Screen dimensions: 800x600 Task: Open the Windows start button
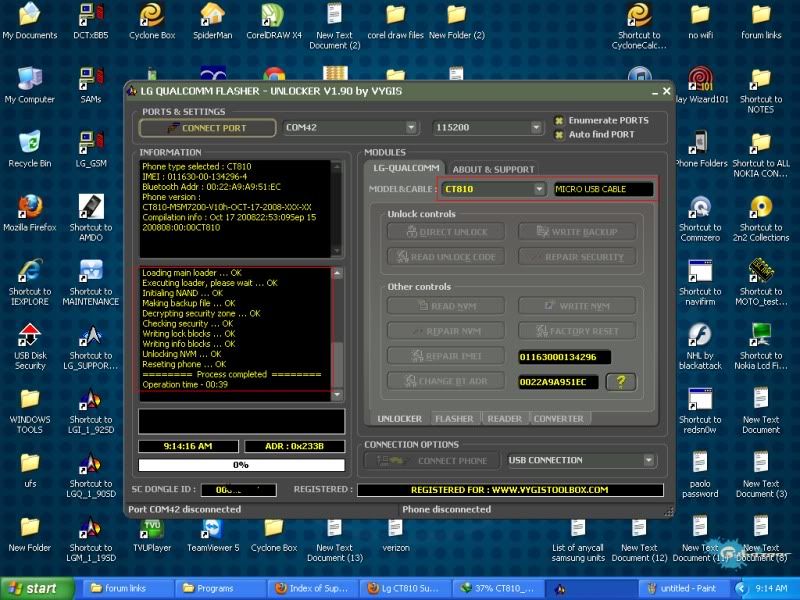coord(37,588)
